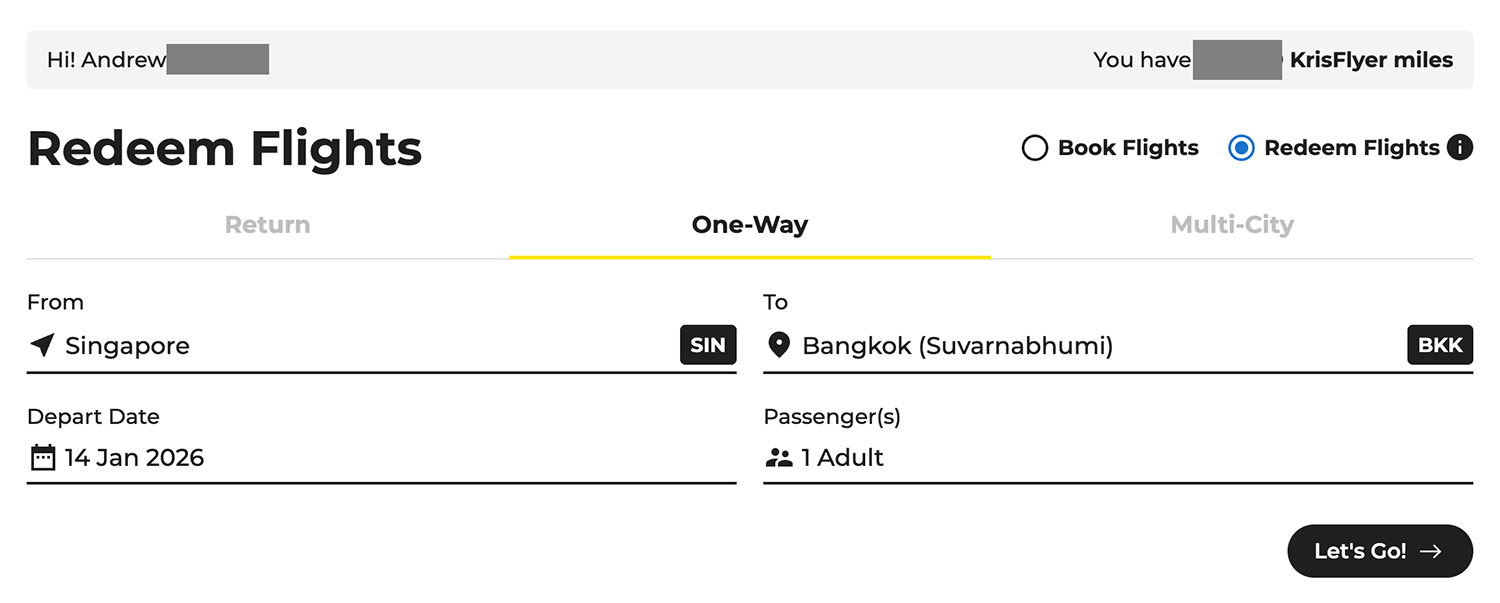1500x603 pixels.
Task: Select the Redeem Flights radio button
Action: click(x=1241, y=149)
